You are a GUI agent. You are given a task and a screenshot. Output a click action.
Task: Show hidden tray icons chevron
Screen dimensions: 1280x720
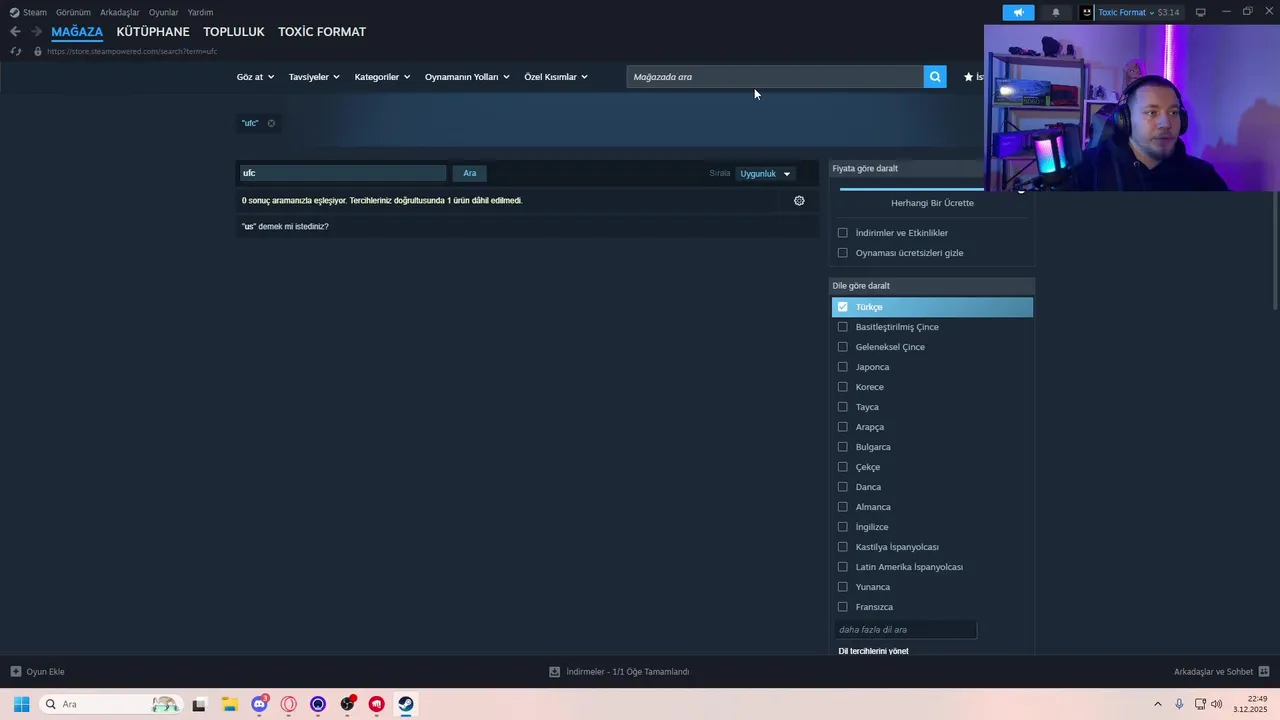pyautogui.click(x=1158, y=704)
